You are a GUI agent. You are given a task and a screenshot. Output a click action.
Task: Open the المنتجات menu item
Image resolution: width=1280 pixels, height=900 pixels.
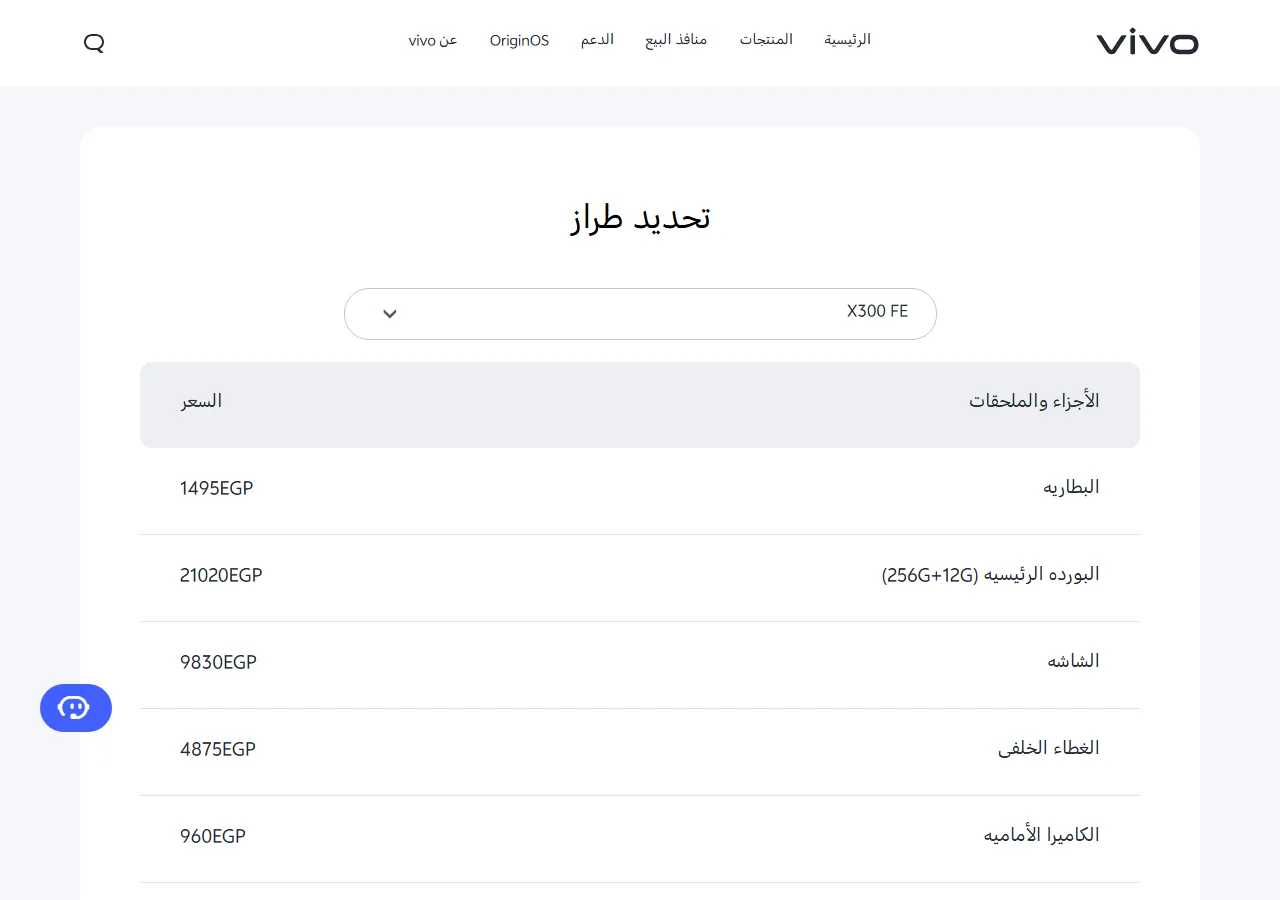pos(766,40)
